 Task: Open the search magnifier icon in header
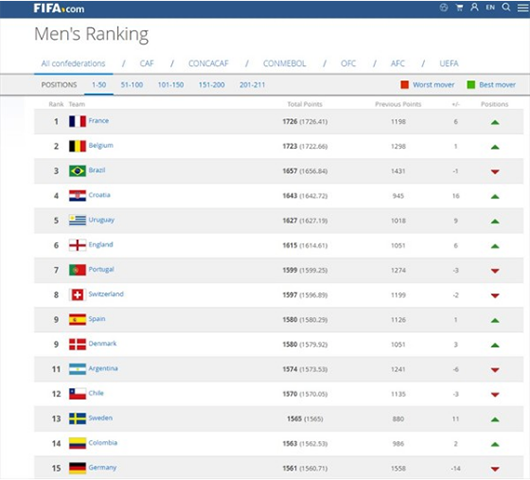[x=506, y=7]
